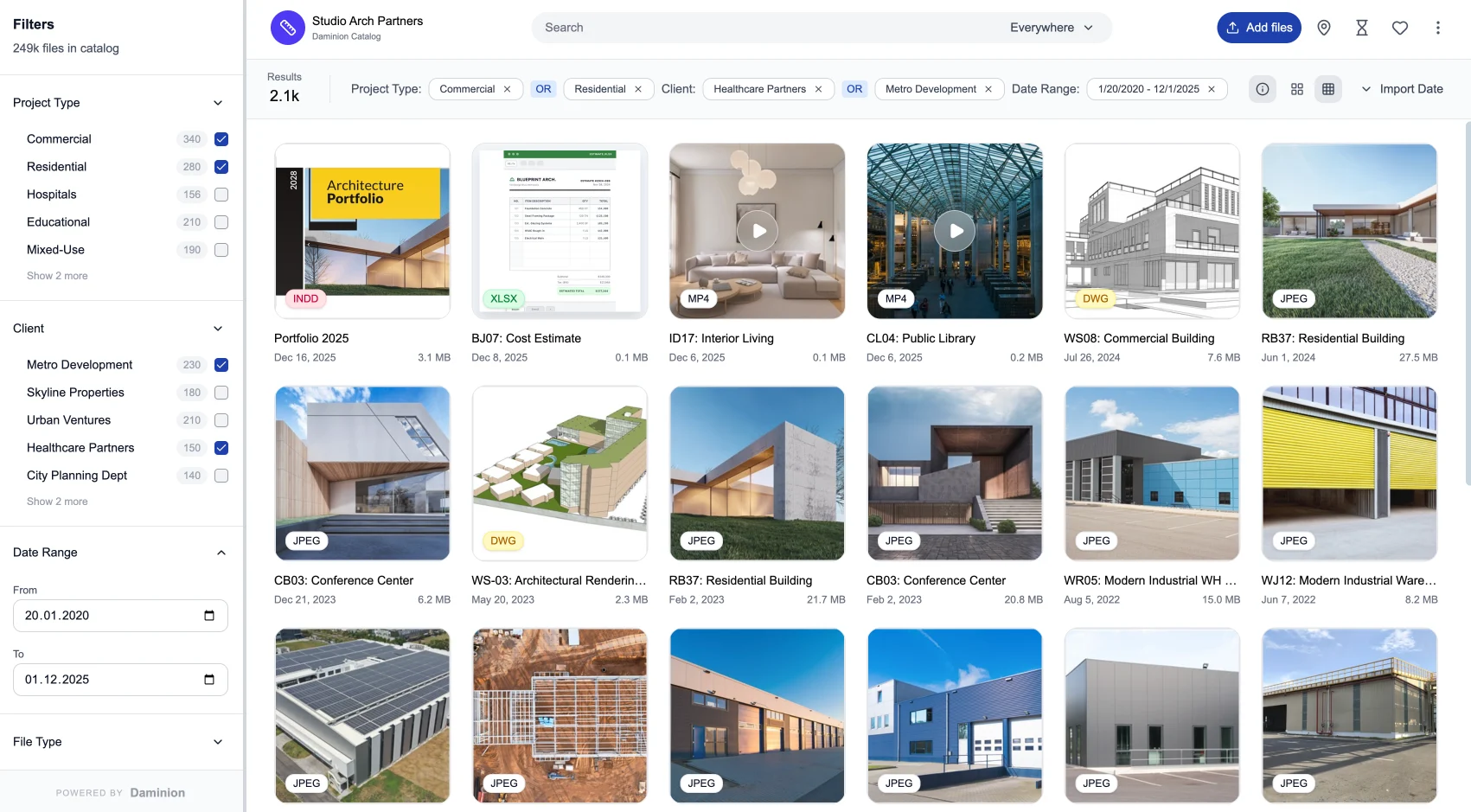The height and width of the screenshot is (812, 1471).
Task: Open the hourglass history icon
Action: (1361, 28)
